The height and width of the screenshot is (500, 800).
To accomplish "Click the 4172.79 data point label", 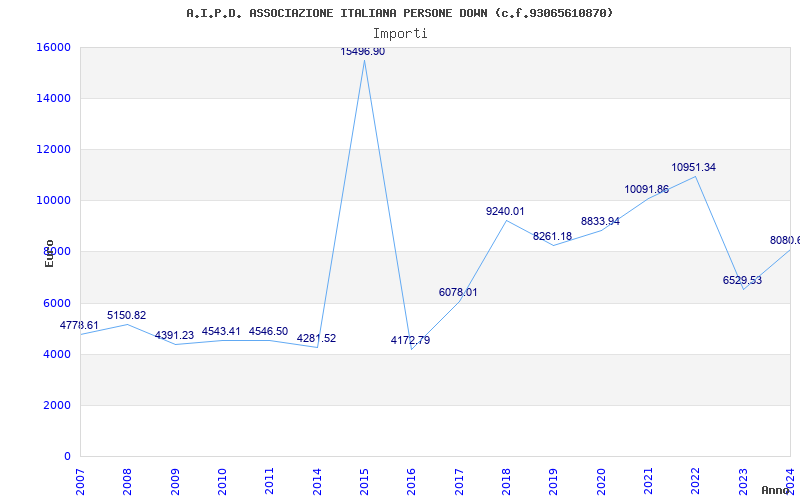I will [410, 341].
